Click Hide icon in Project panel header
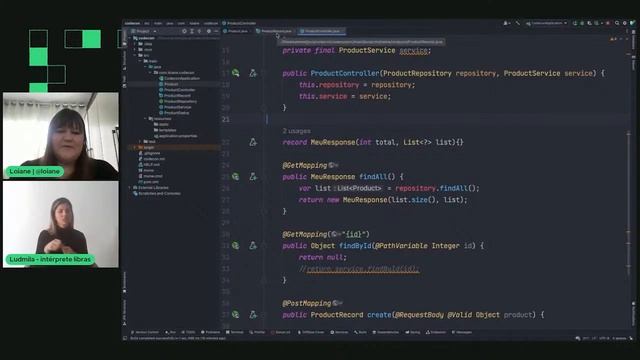This screenshot has width=640, height=360. 216,31
